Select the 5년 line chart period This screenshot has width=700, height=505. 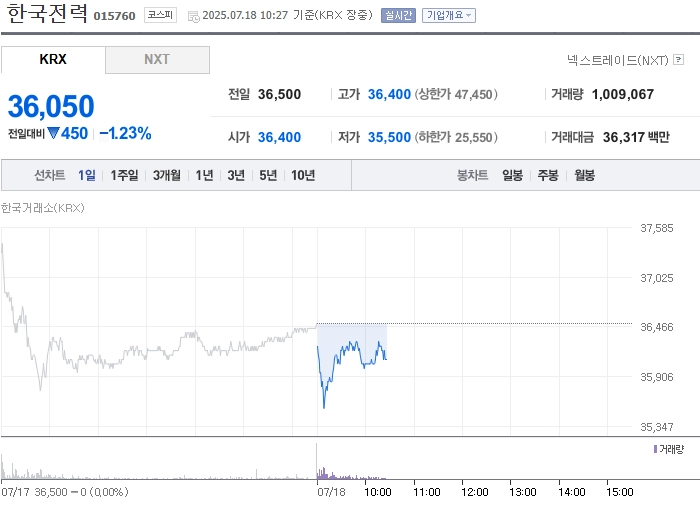click(x=268, y=175)
